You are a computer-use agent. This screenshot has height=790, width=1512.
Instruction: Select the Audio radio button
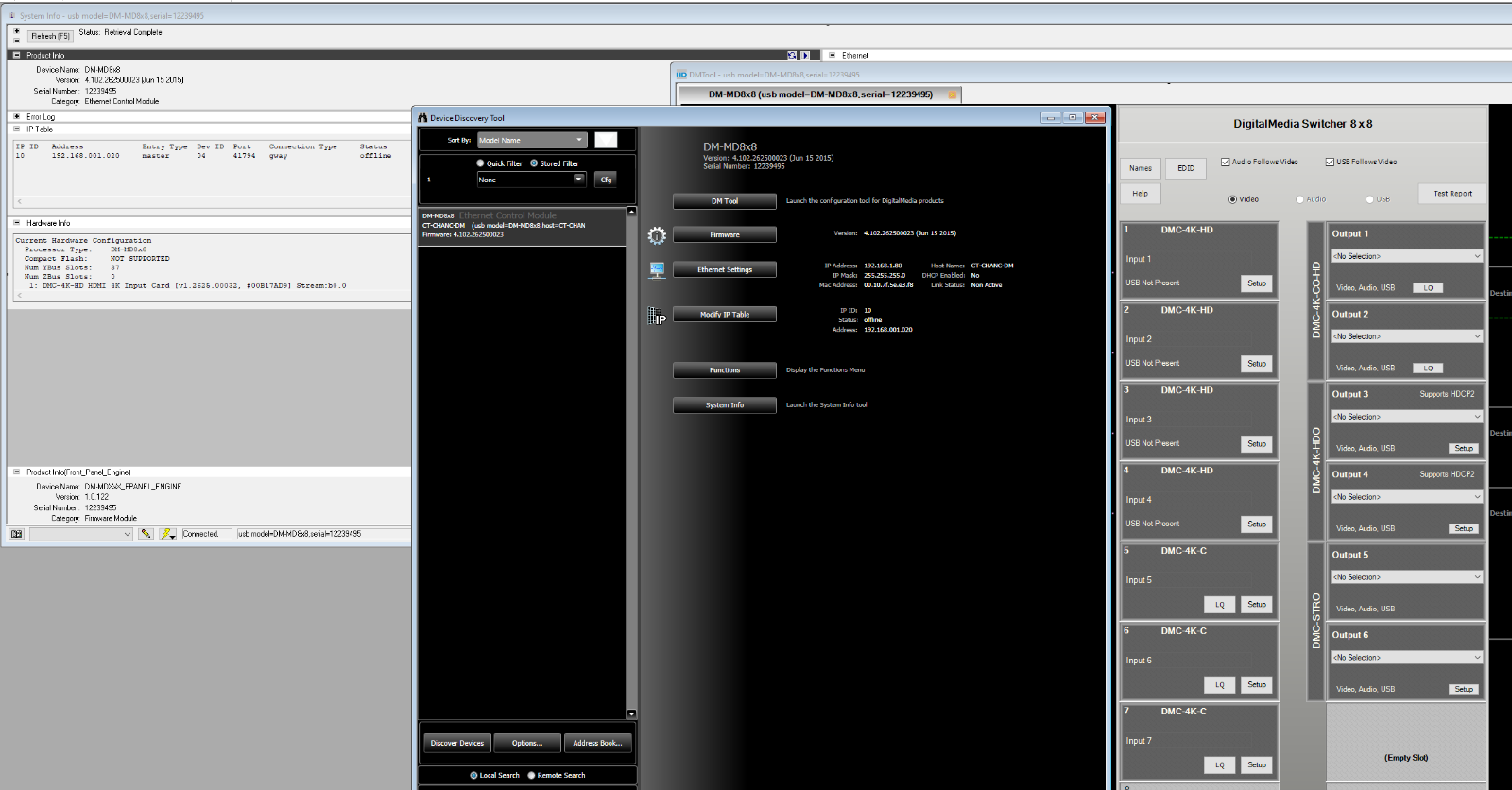pyautogui.click(x=1300, y=199)
